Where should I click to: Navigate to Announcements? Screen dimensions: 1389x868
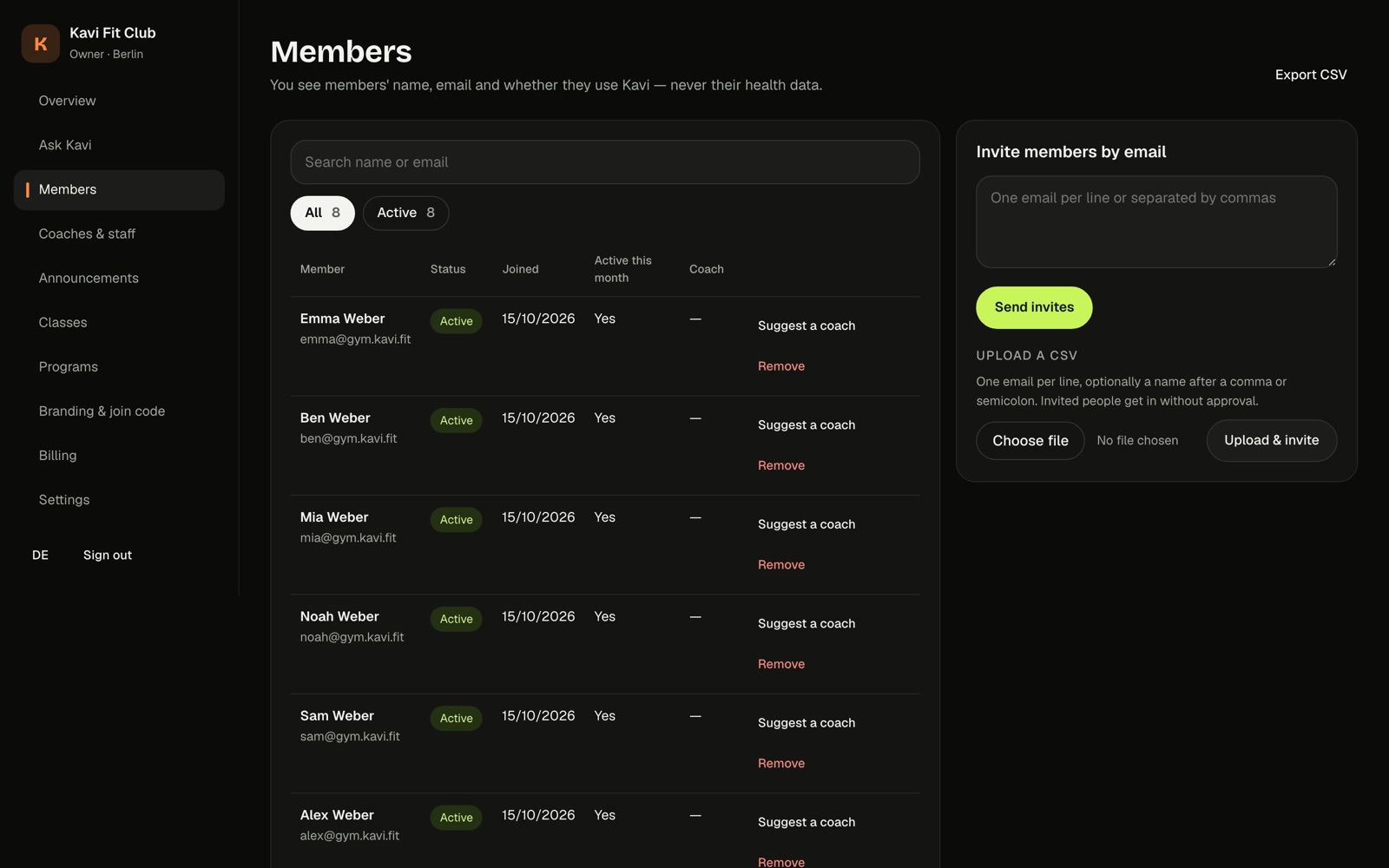119,278
